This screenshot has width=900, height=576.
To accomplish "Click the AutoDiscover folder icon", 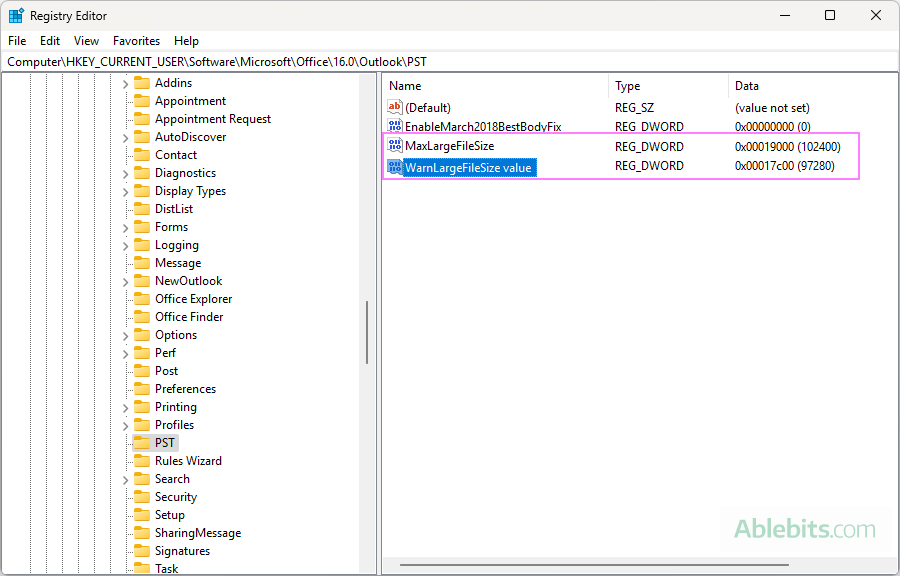I will pyautogui.click(x=142, y=137).
